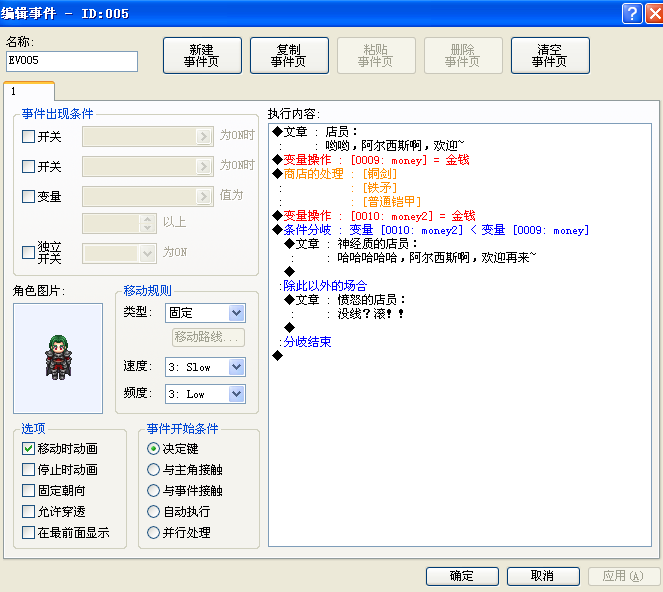Select event page tab 1
This screenshot has width=663, height=592.
coord(29,91)
